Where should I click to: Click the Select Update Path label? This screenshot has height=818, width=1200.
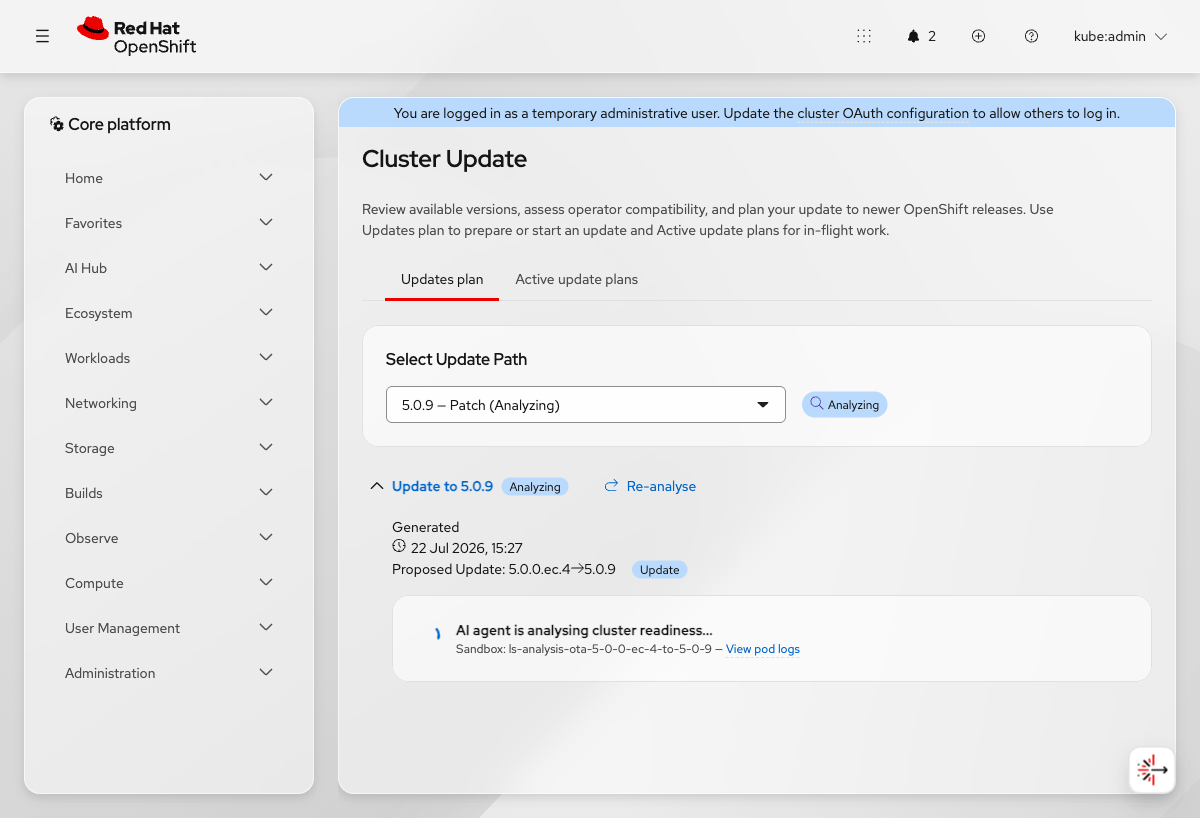456,359
